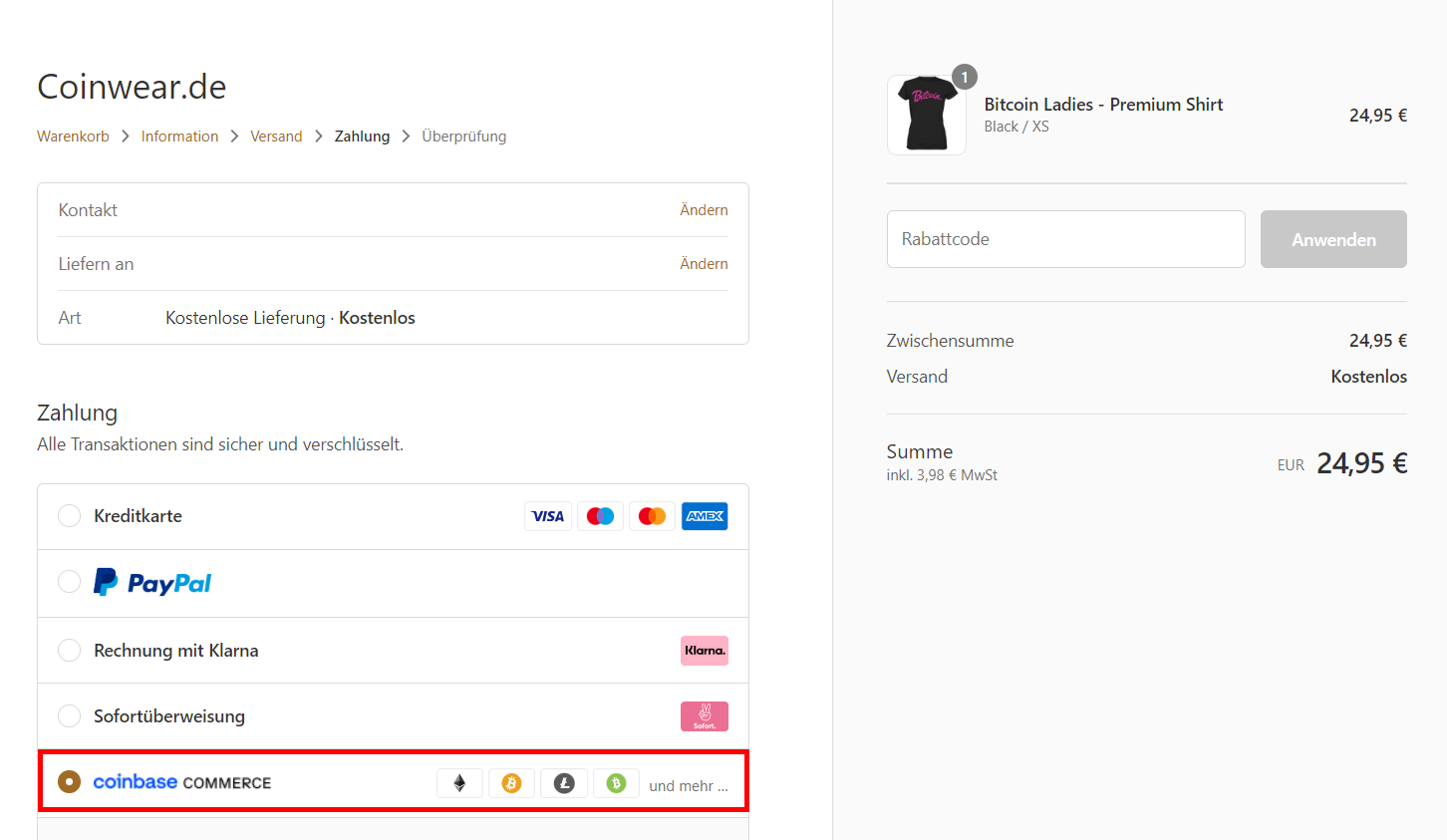Open the Bitcoin Ladies shirt thumbnail
The height and width of the screenshot is (840, 1447).
[x=927, y=115]
